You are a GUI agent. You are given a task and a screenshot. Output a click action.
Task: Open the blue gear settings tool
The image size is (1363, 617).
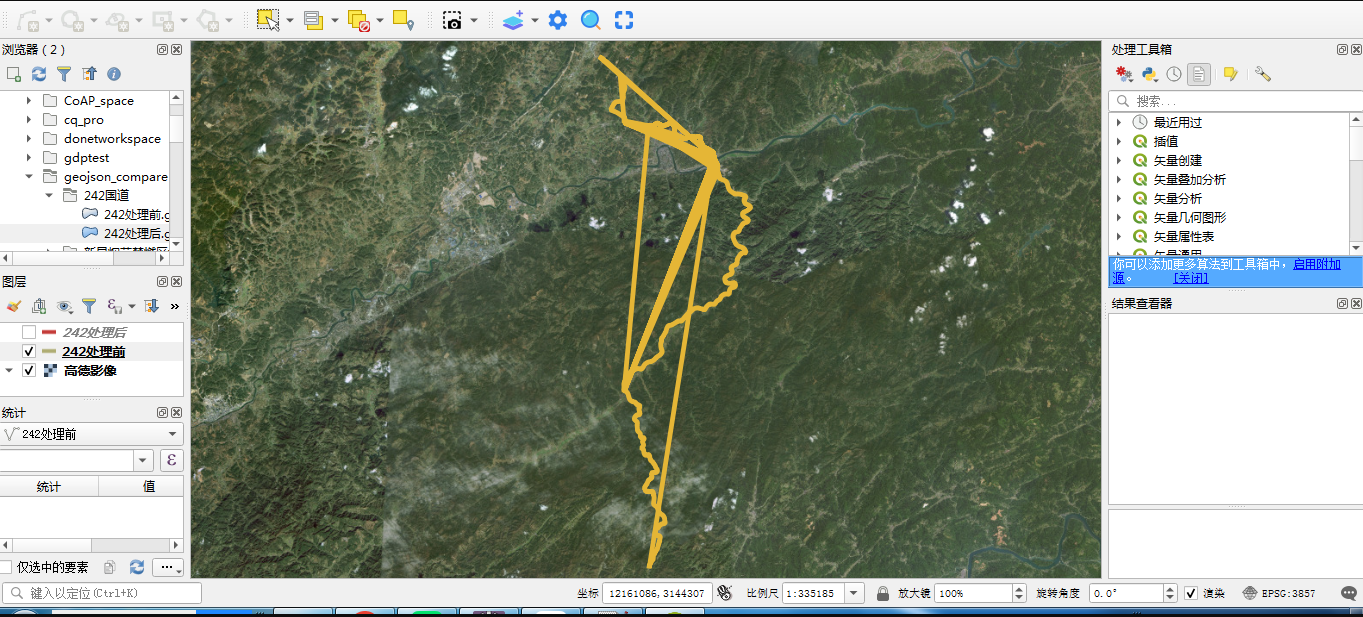(558, 19)
